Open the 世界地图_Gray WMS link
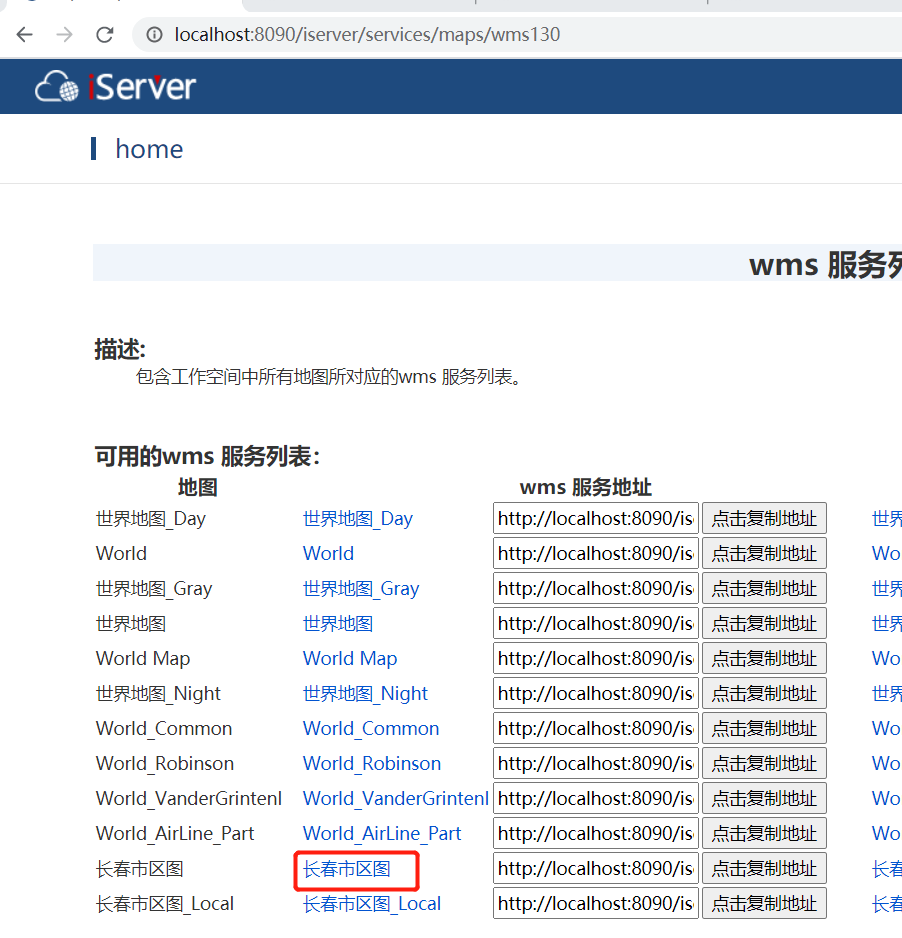Viewport: 902px width, 938px height. tap(361, 589)
